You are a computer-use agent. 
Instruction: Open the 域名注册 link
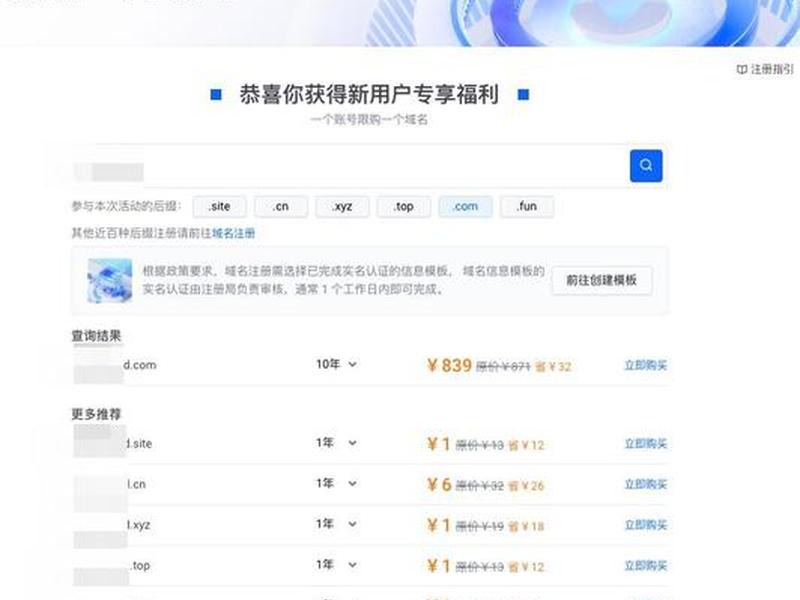click(233, 234)
